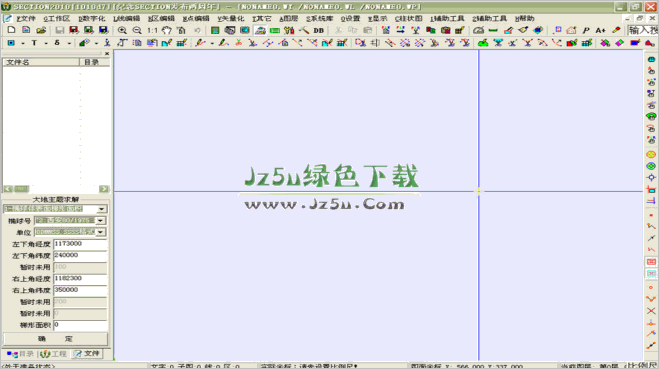Click the open folder icon
The width and height of the screenshot is (659, 369).
(41, 30)
